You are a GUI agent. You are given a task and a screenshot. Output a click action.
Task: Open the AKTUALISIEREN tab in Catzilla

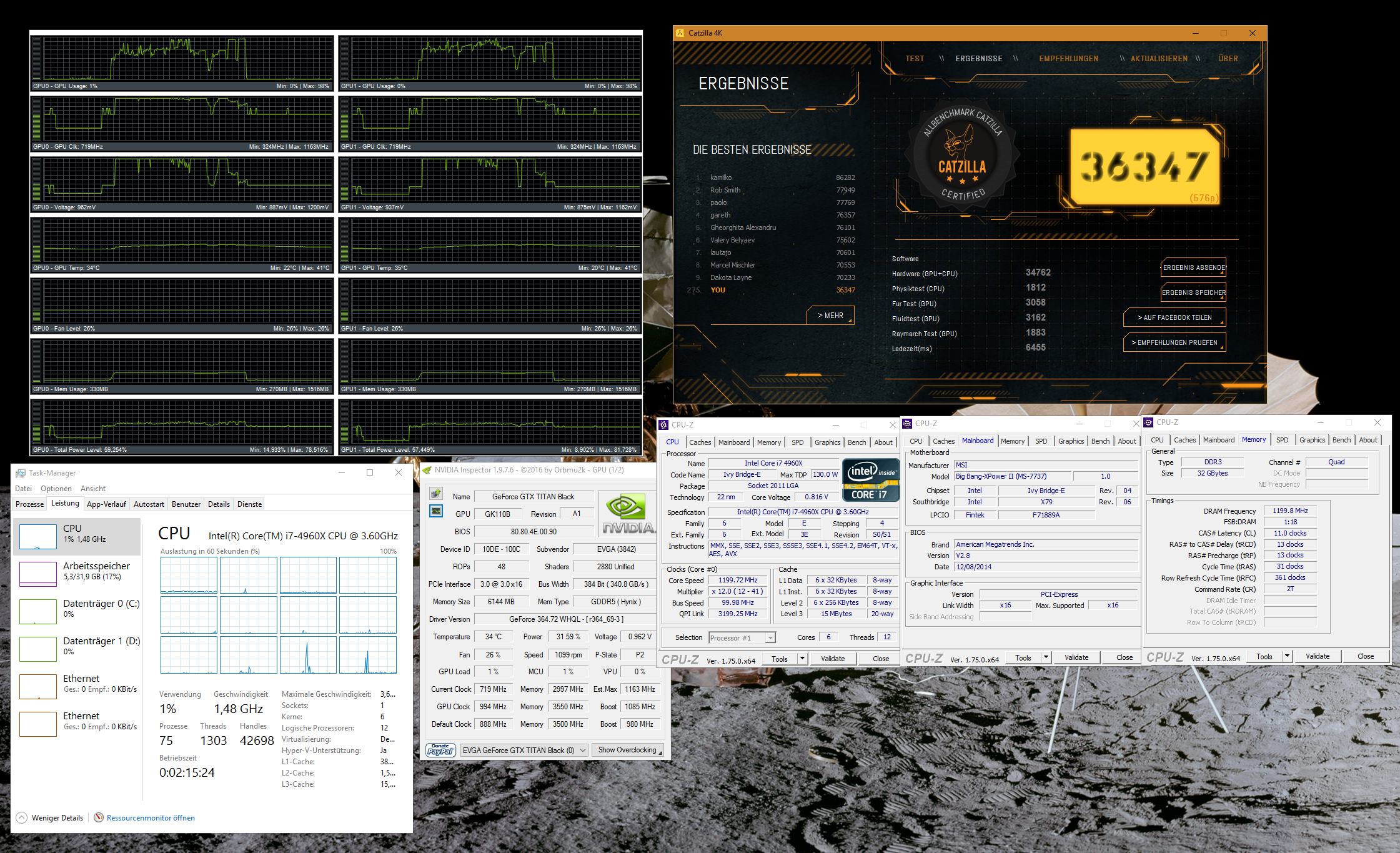[1159, 59]
